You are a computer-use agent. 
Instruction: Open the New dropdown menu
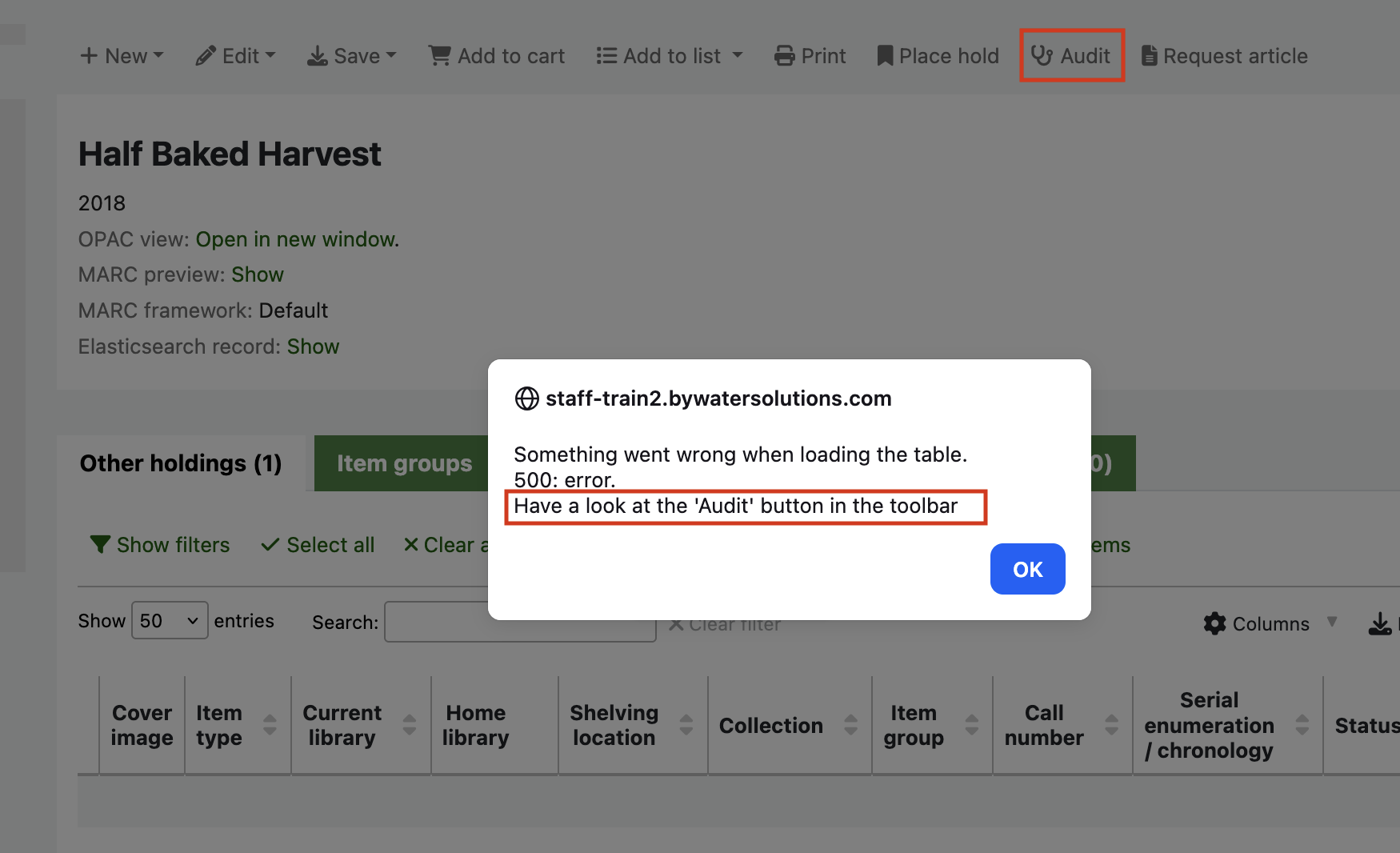point(122,56)
